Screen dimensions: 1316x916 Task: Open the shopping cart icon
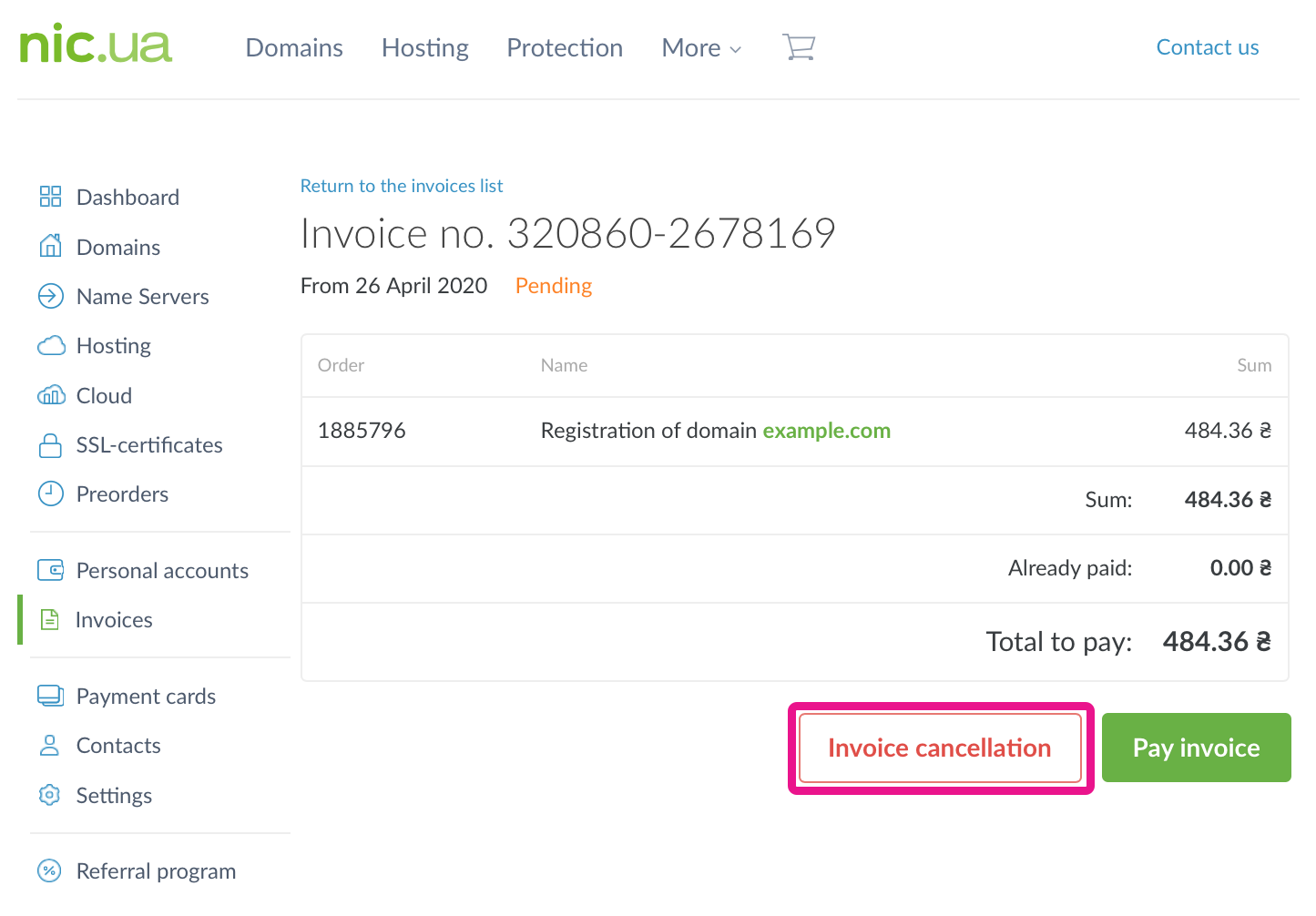coord(798,47)
